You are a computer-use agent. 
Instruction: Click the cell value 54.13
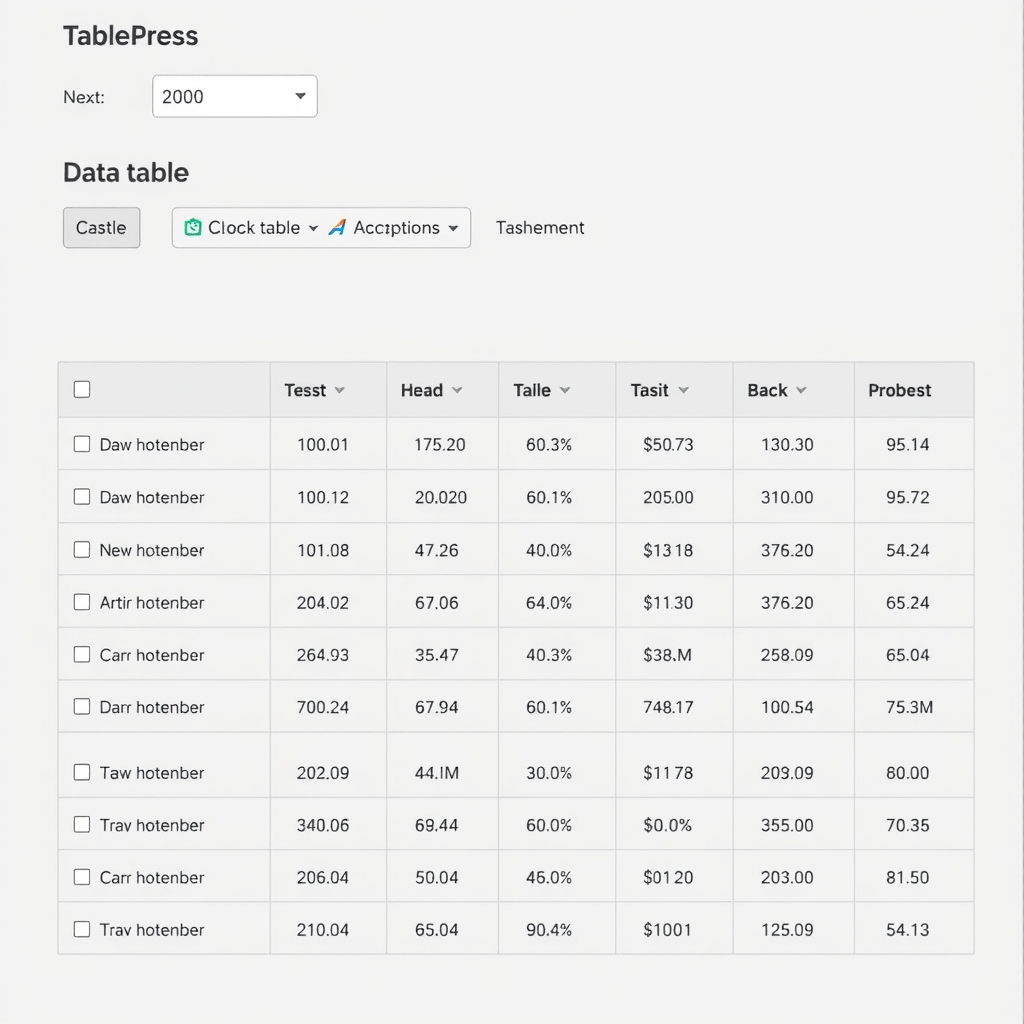point(908,929)
